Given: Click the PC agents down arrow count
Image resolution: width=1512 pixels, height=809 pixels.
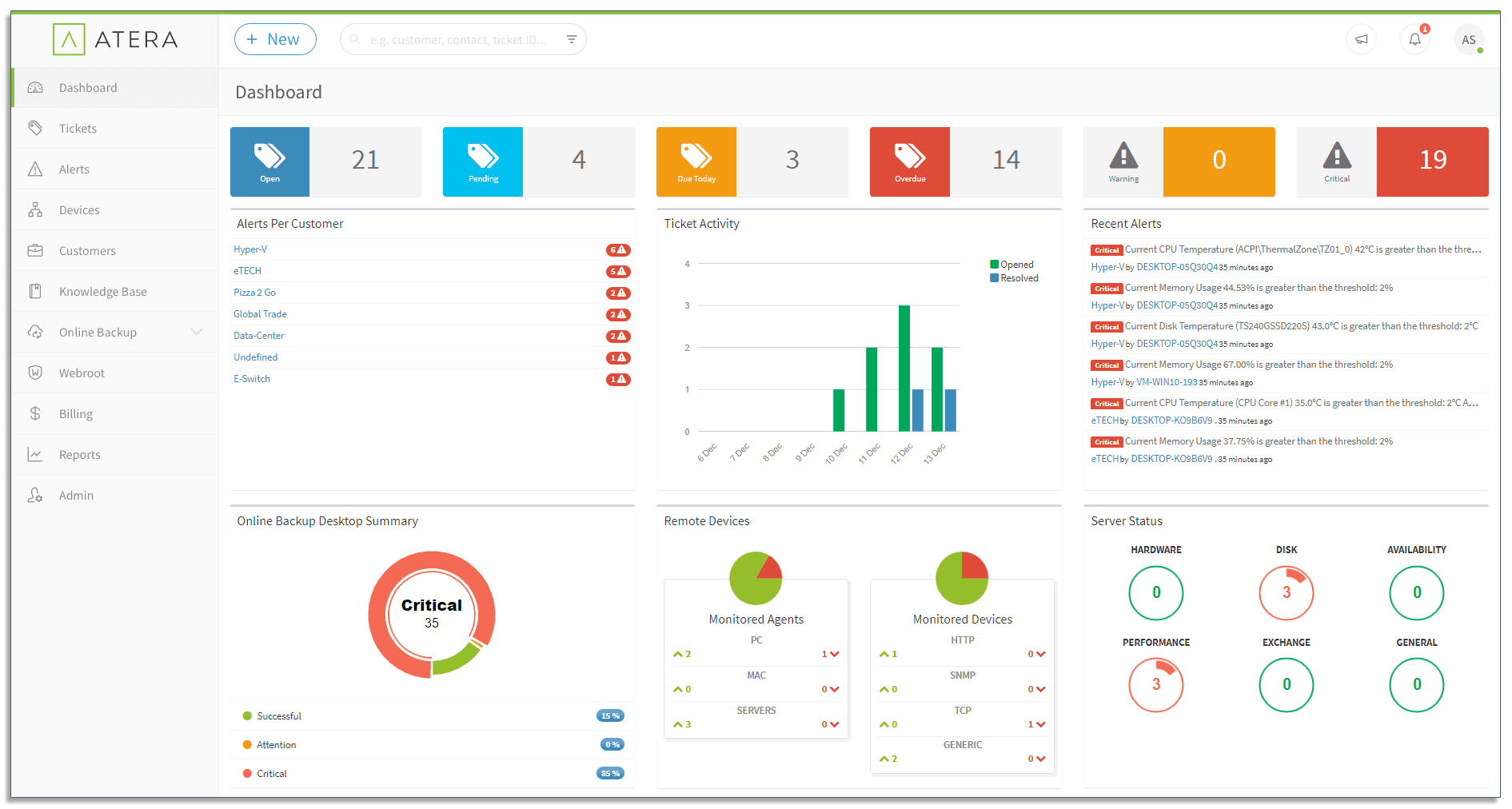Looking at the screenshot, I should point(830,654).
